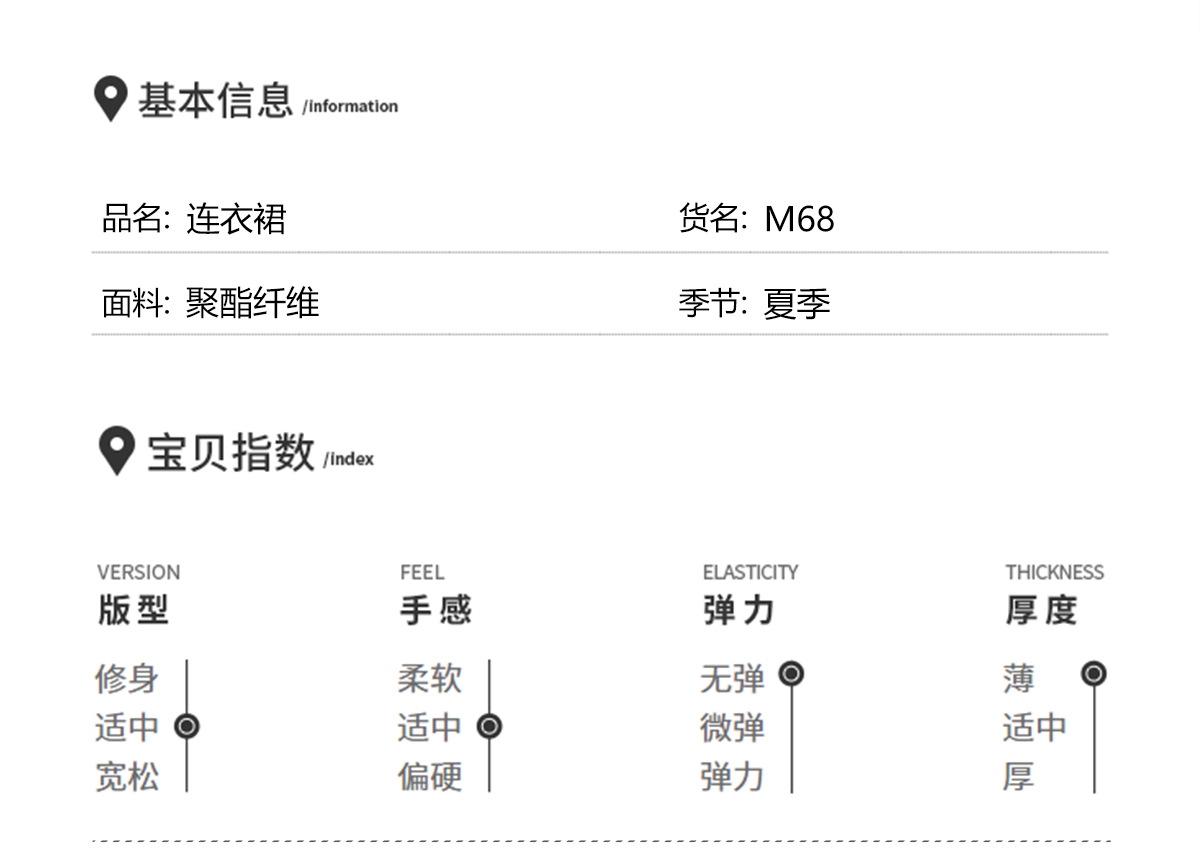The height and width of the screenshot is (861, 1200).
Task: Select the 微弹 elasticity option
Action: click(732, 727)
